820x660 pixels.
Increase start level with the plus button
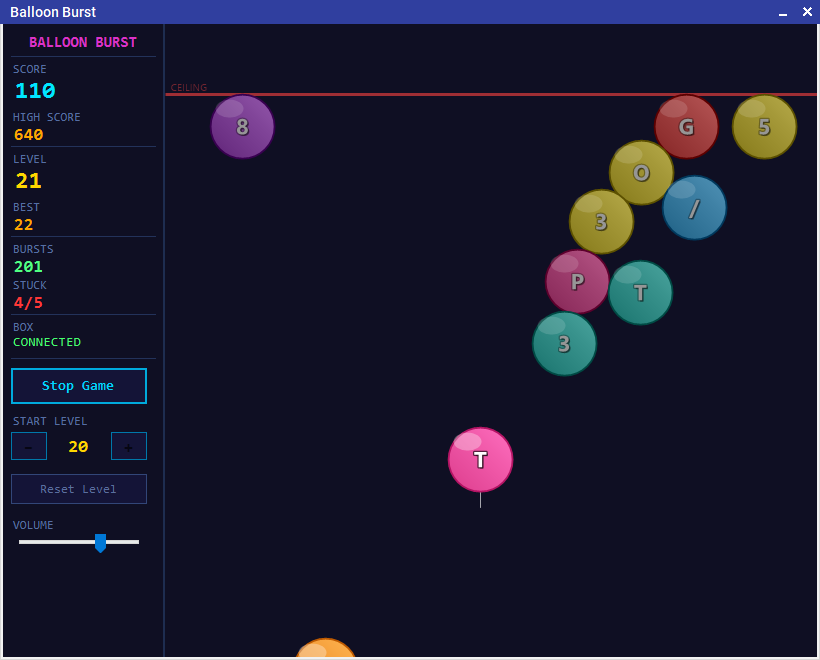129,446
